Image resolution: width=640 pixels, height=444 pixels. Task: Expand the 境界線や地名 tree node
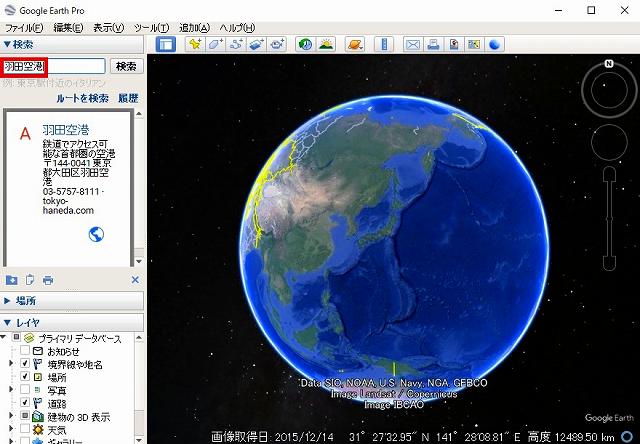[x=11, y=363]
